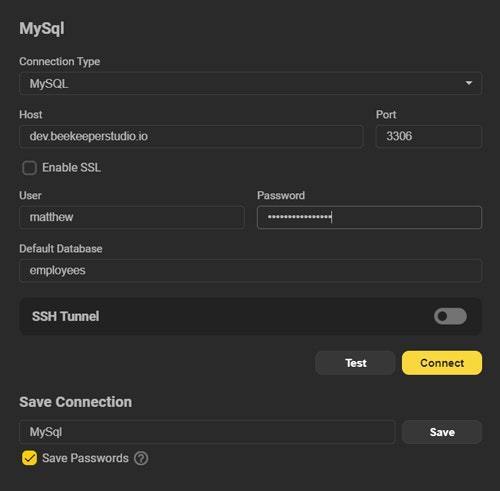
Task: Edit the saved connection name MySql field
Action: (207, 432)
